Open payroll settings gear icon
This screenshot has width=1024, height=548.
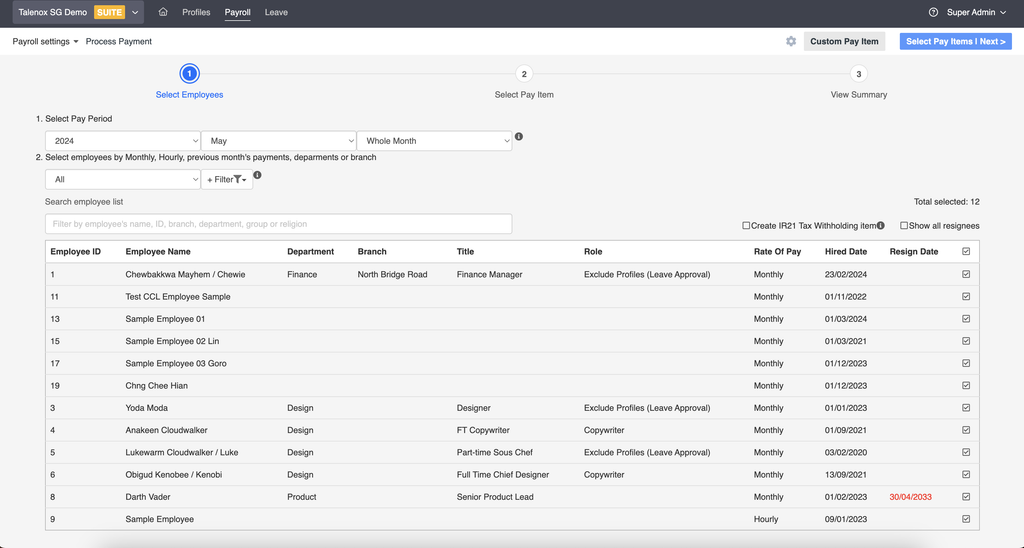pyautogui.click(x=791, y=41)
